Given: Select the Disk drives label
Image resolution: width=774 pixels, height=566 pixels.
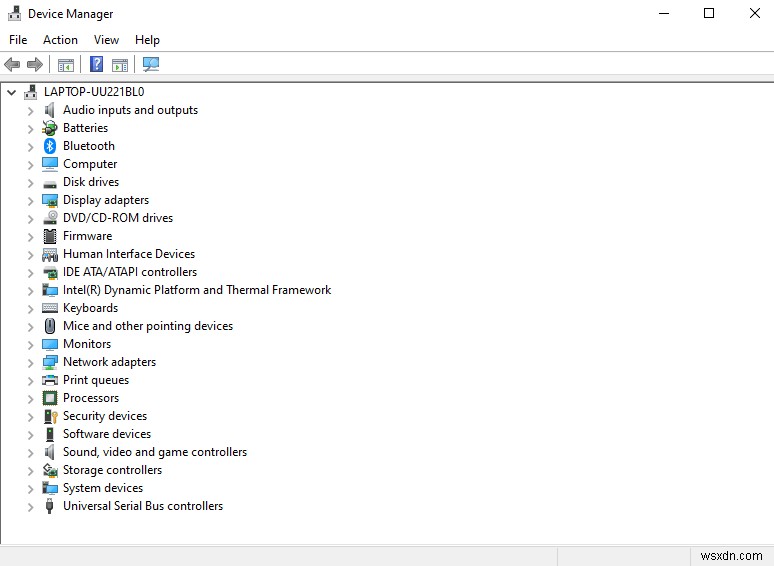Looking at the screenshot, I should click(91, 182).
